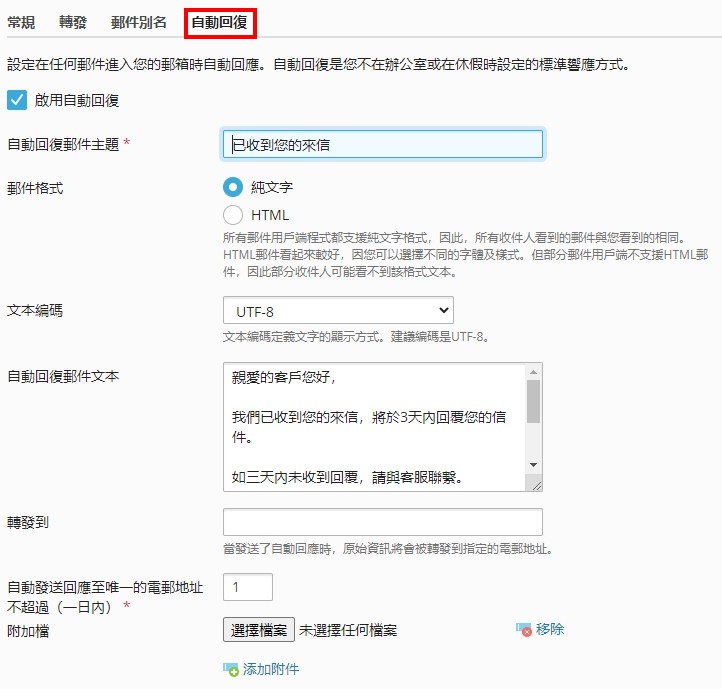
Task: Switch to the 轉發 tab
Action: point(73,22)
